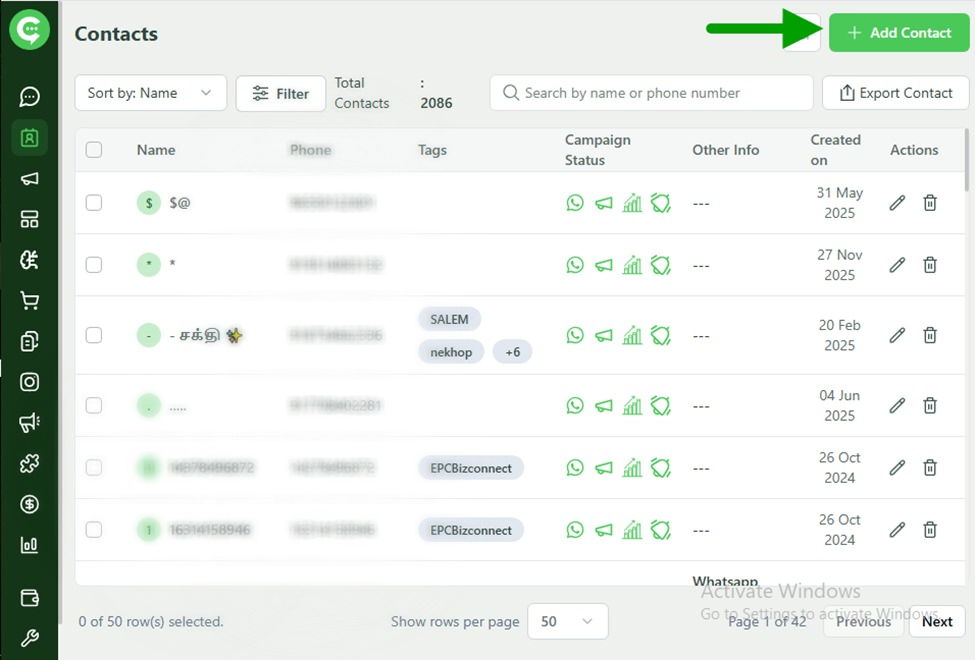Tick the checkbox for contact $@
This screenshot has height=660, width=975.
pos(93,202)
